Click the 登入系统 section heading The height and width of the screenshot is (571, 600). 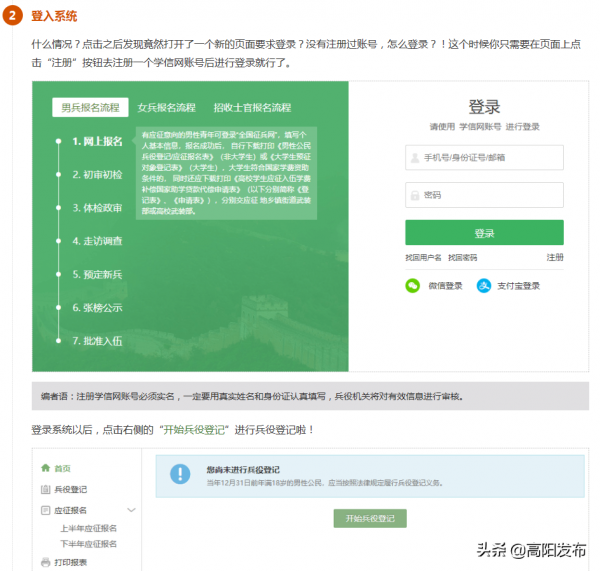tap(54, 16)
